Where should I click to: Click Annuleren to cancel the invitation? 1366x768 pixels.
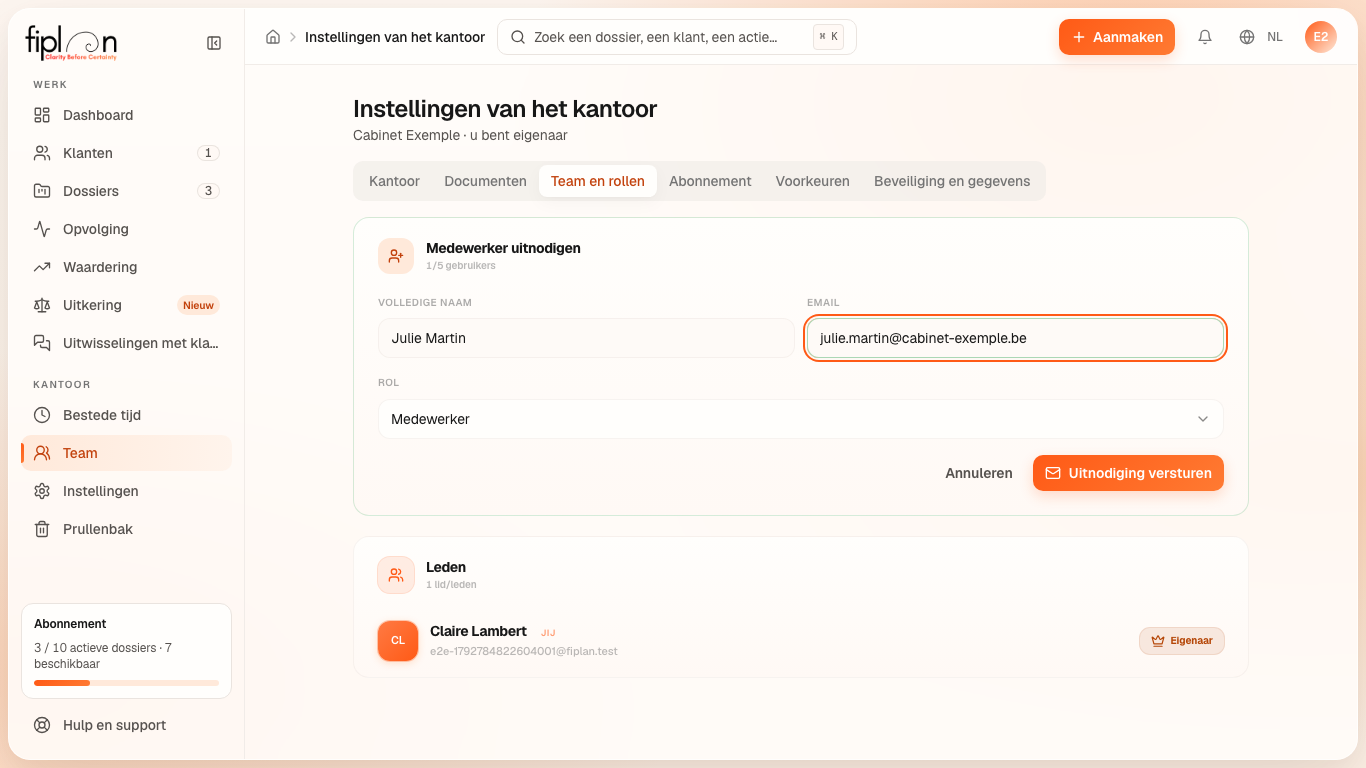pyautogui.click(x=979, y=473)
